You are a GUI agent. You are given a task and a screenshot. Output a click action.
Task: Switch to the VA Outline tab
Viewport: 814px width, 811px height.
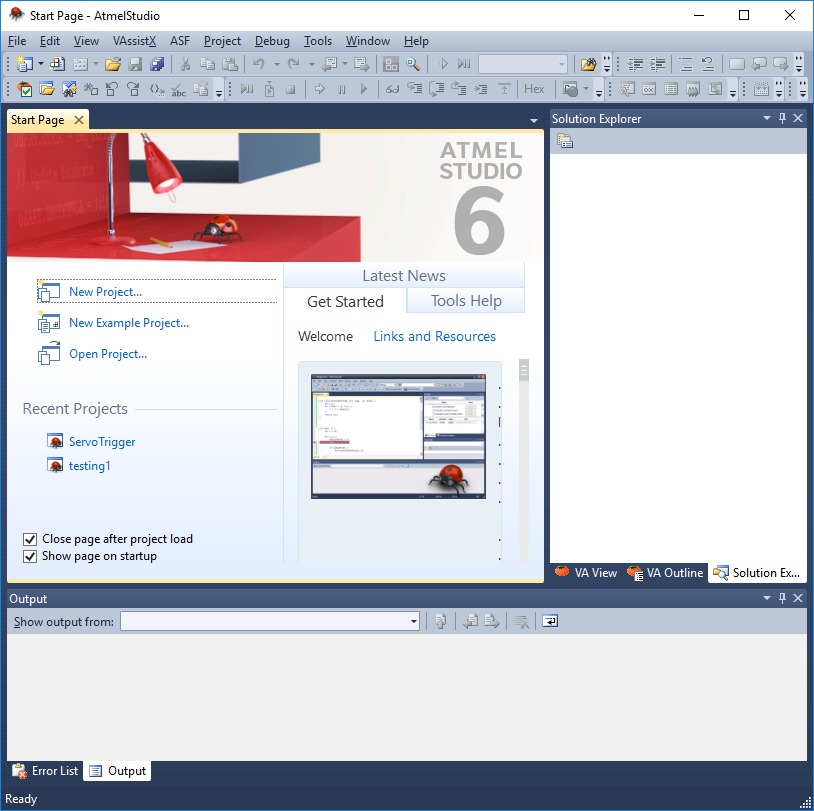(x=665, y=573)
